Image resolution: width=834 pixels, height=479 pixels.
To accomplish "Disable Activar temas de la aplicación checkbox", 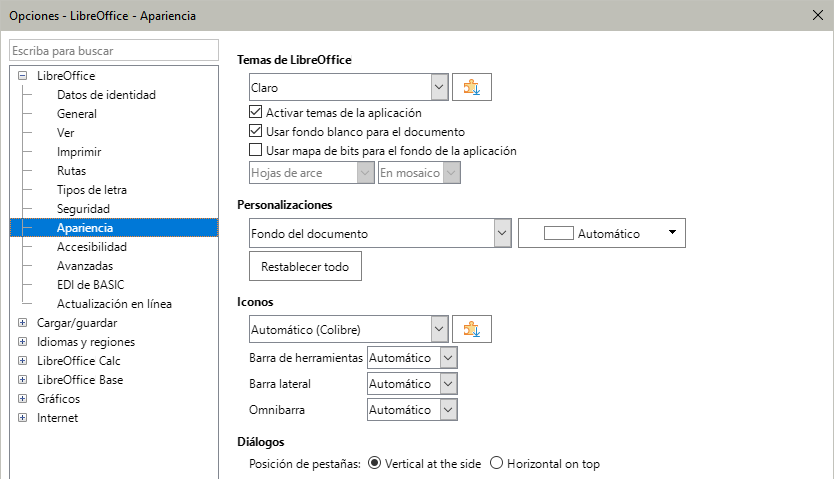I will (255, 113).
